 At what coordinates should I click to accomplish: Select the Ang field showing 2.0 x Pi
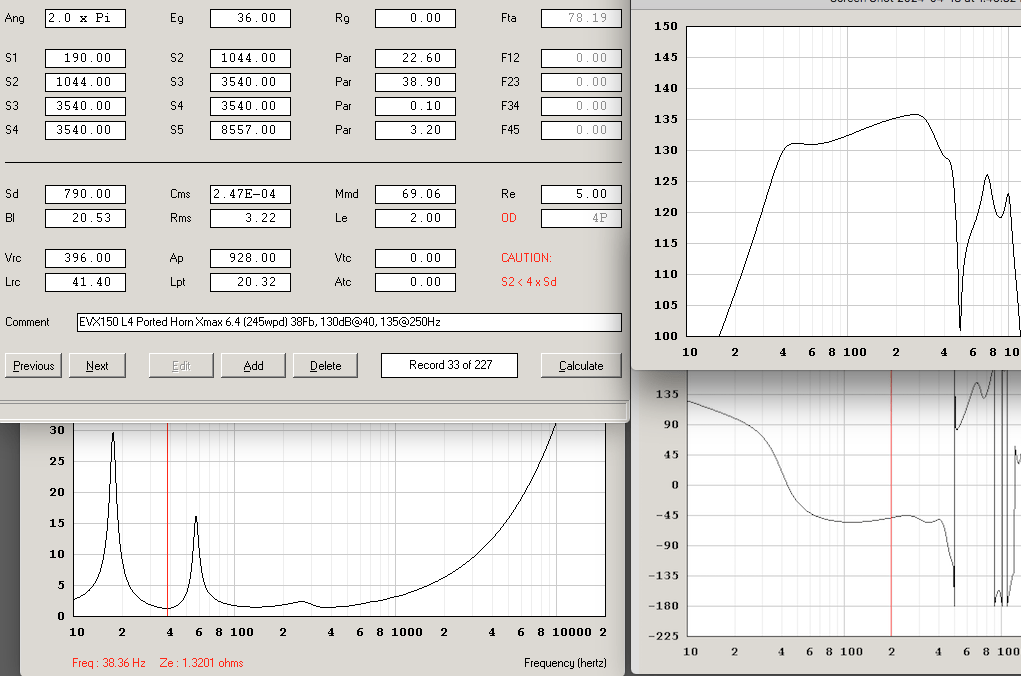coord(85,18)
